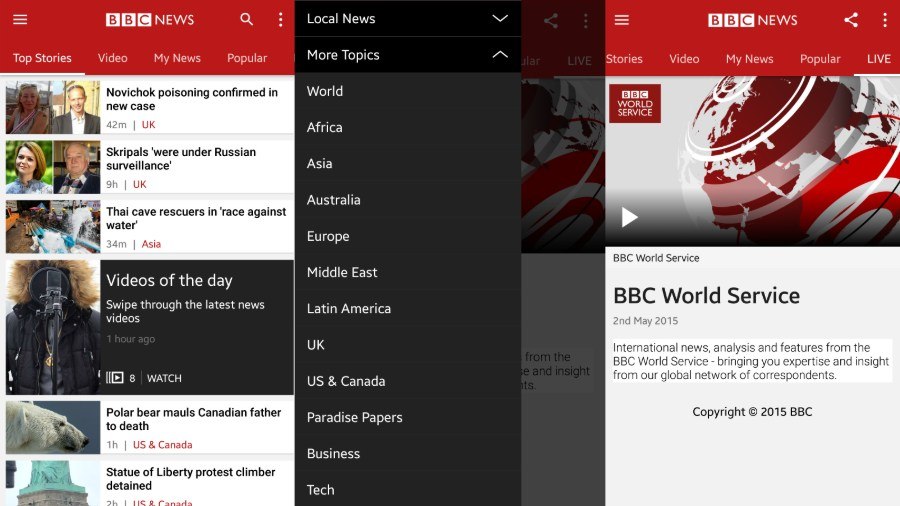This screenshot has width=900, height=506.
Task: Open hamburger menu on BBC World Service screen
Action: 622,20
